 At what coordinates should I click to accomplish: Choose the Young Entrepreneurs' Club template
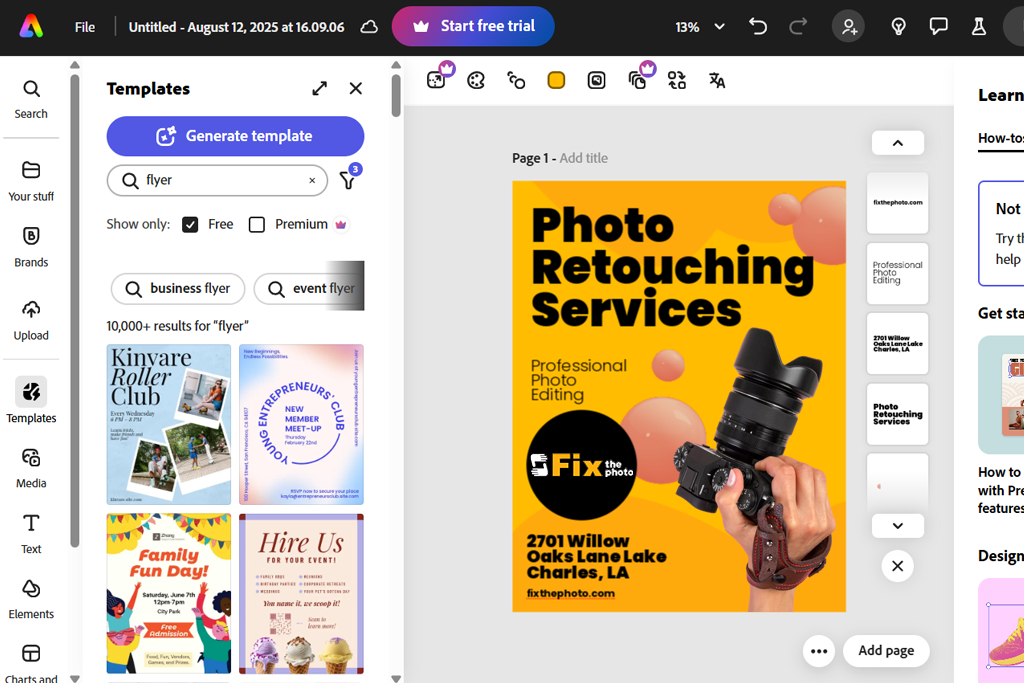pyautogui.click(x=301, y=424)
